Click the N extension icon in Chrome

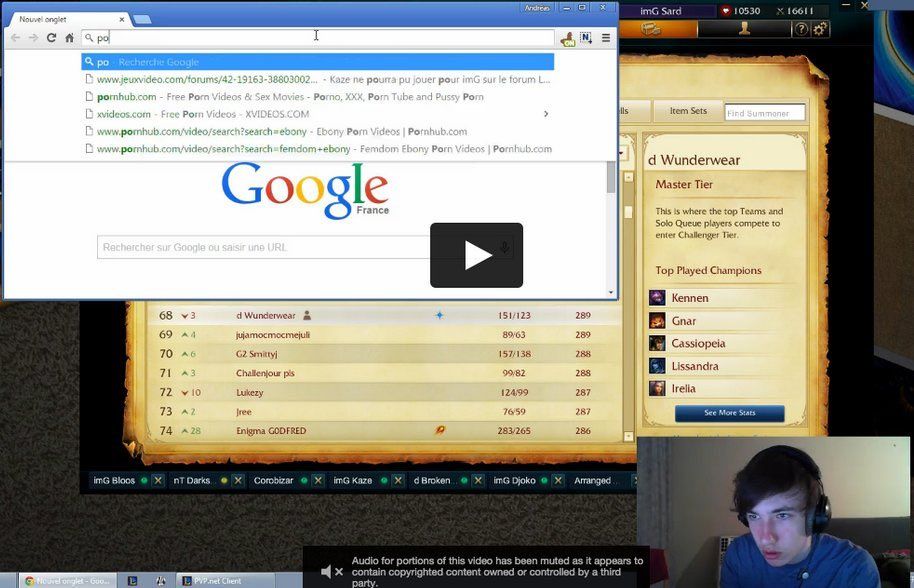pos(586,38)
